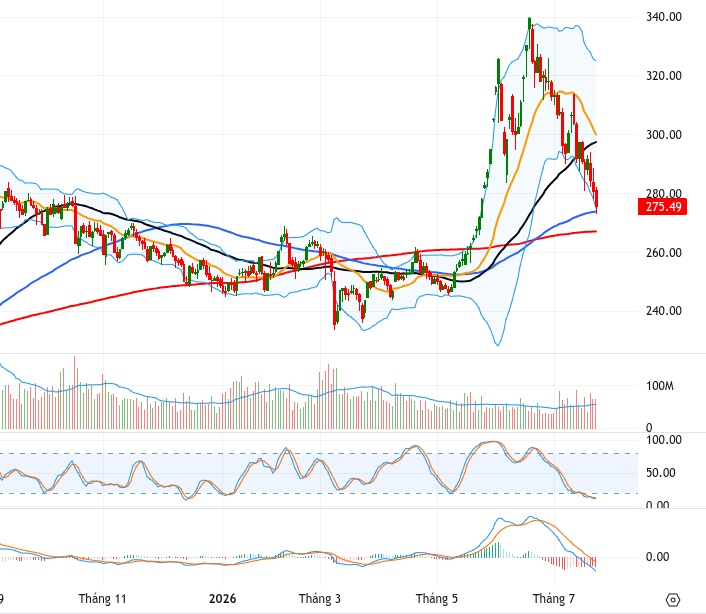Click the Tháng 3 time axis label
The width and height of the screenshot is (706, 614).
(x=320, y=599)
